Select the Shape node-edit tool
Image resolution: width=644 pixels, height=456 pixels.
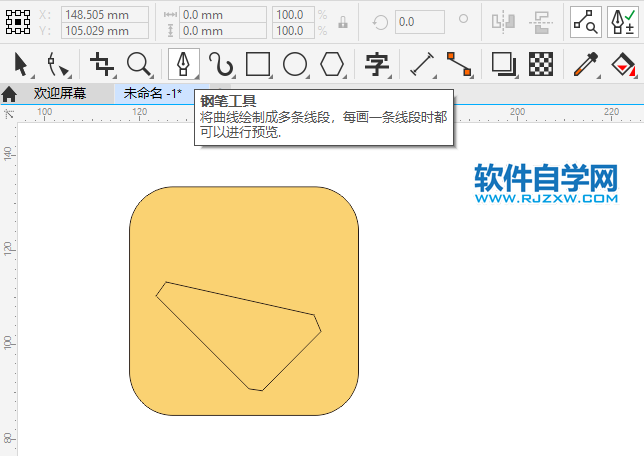59,65
